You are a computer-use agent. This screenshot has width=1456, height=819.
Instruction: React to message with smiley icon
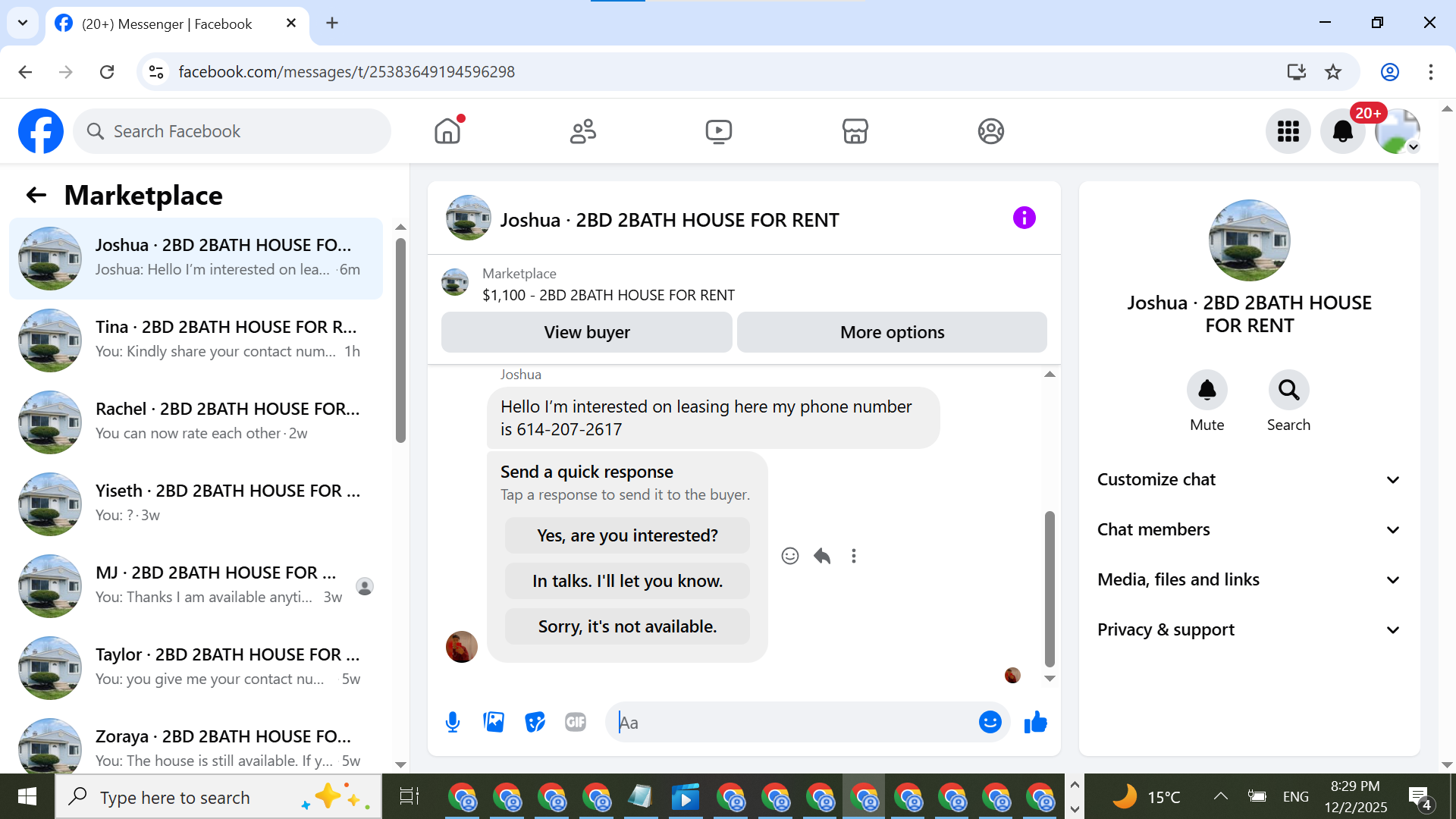click(789, 556)
